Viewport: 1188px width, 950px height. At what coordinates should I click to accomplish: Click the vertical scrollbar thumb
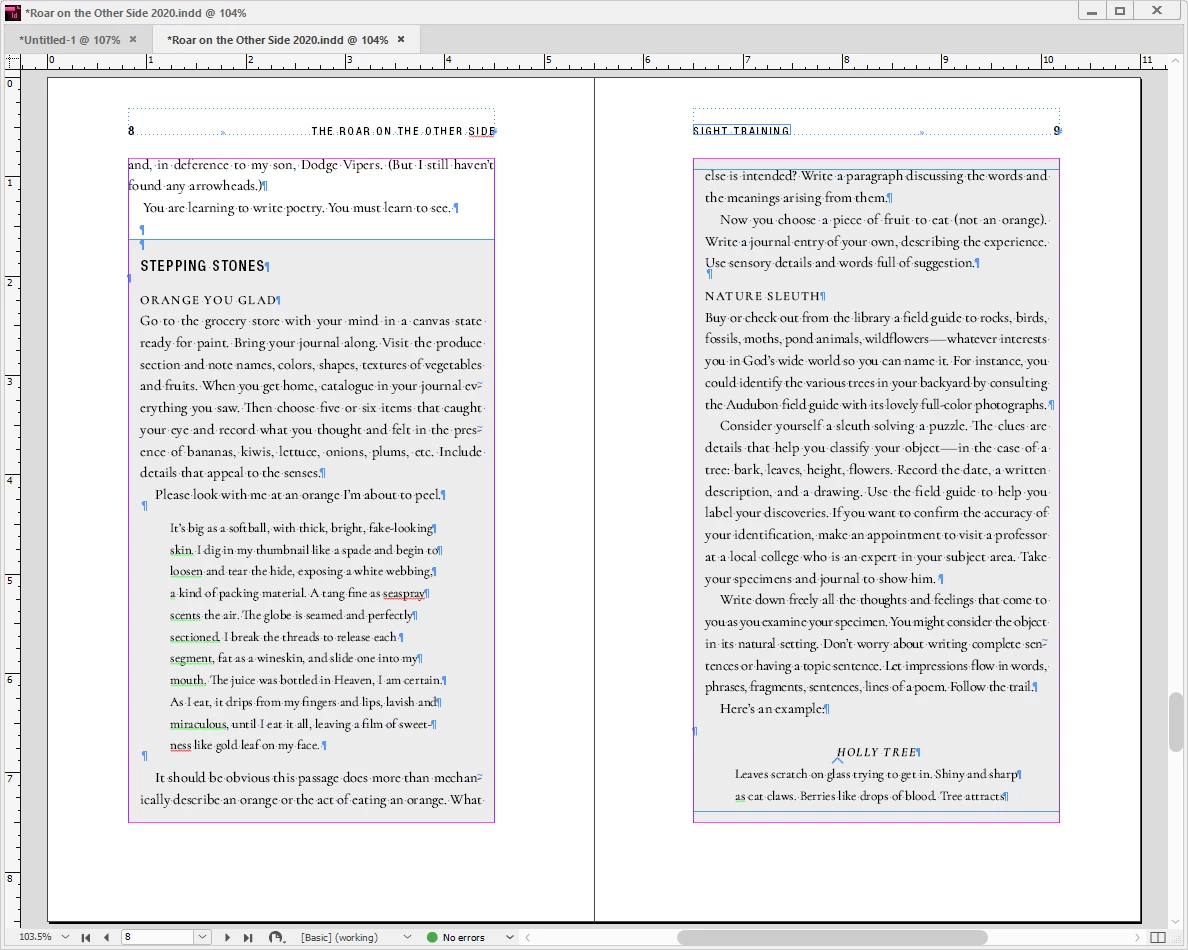pos(1176,722)
